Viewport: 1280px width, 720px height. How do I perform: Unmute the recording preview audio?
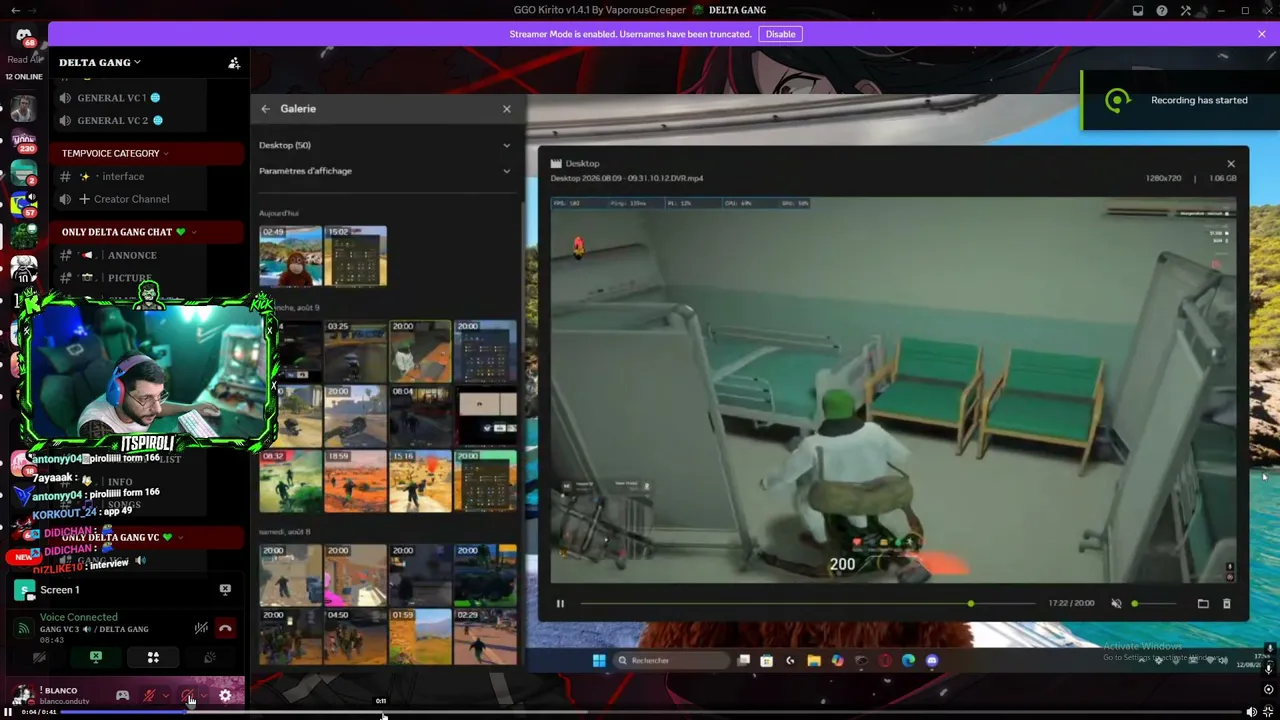[x=1116, y=604]
